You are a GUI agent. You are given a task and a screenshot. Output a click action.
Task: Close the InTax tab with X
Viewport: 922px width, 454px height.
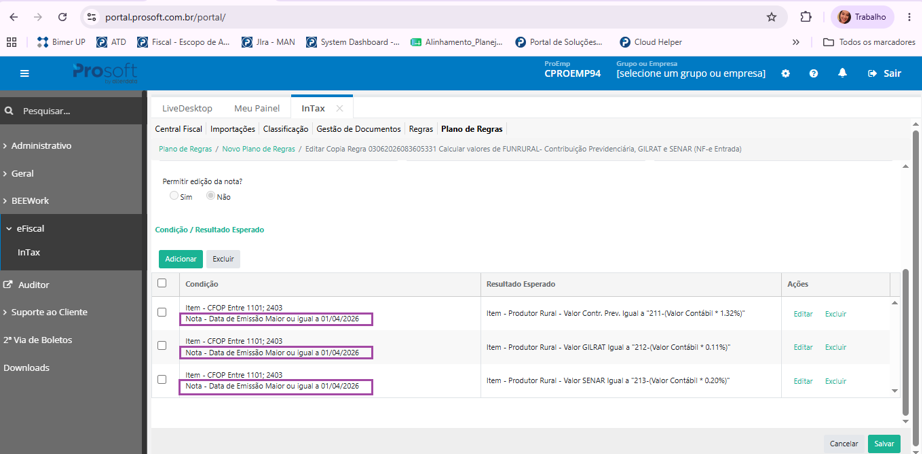point(339,108)
